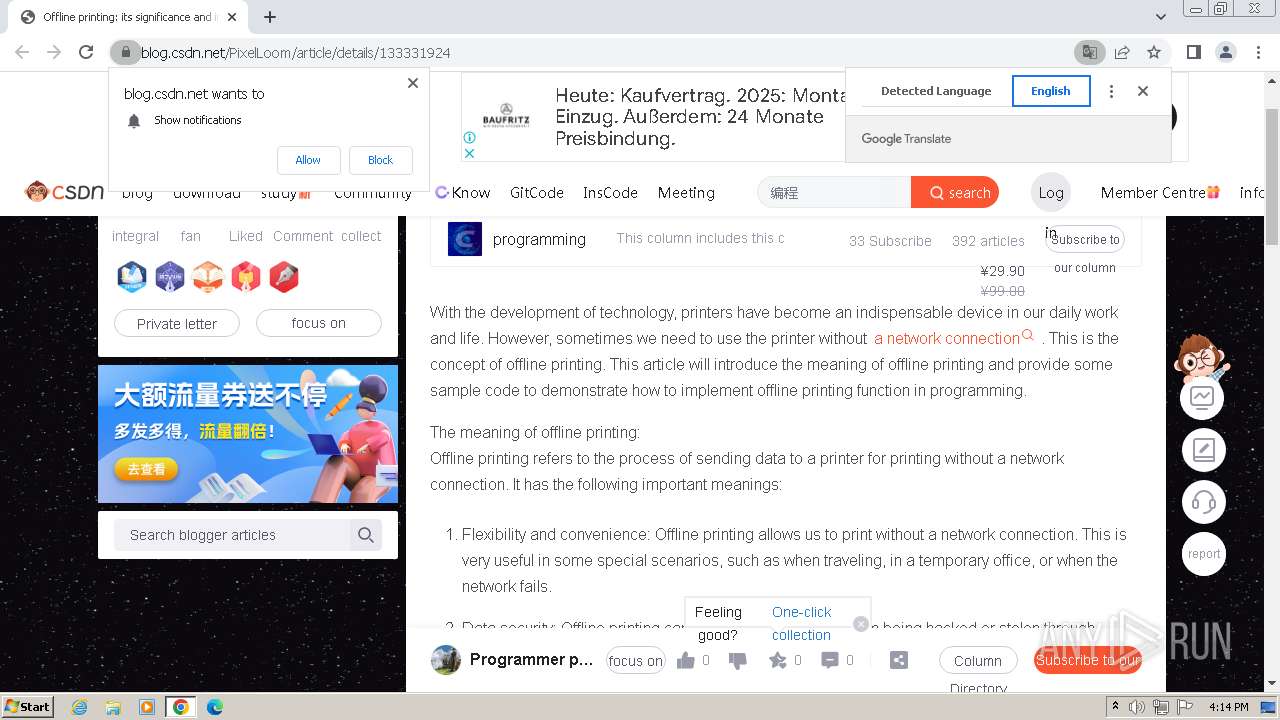
Task: Open translate options three-dot menu
Action: pyautogui.click(x=1111, y=91)
